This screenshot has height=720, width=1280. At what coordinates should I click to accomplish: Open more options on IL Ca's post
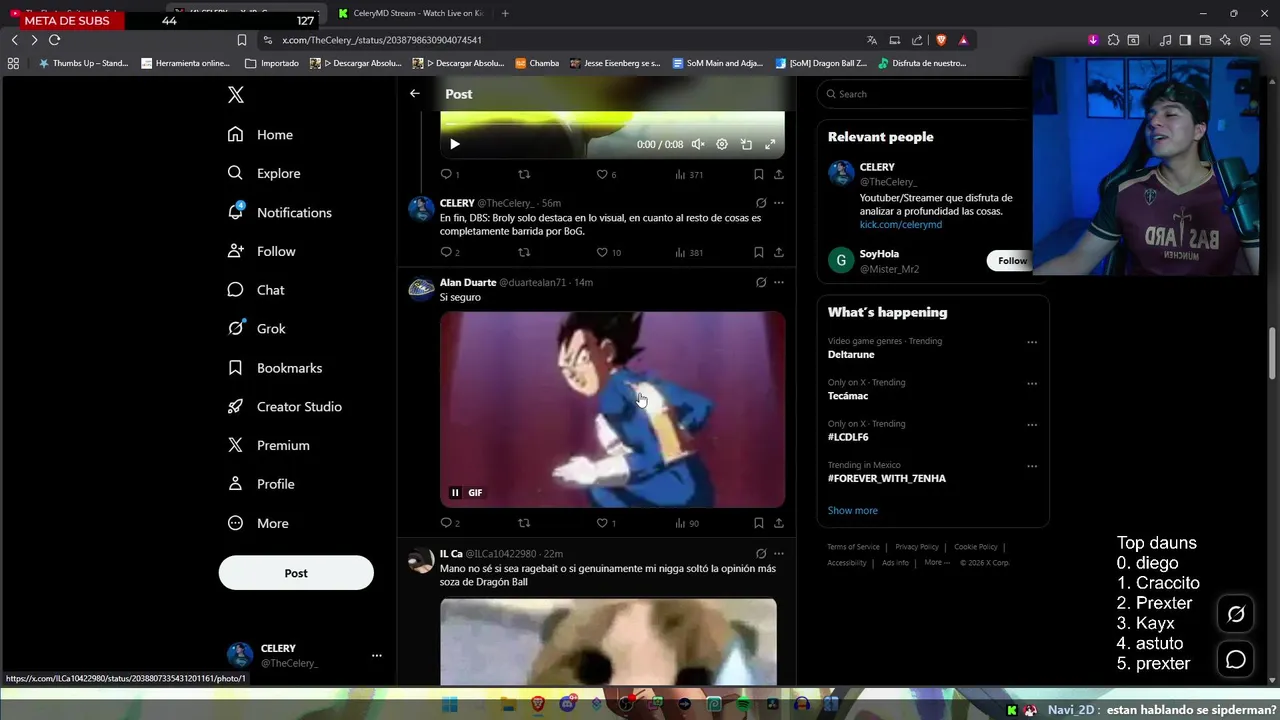[779, 554]
